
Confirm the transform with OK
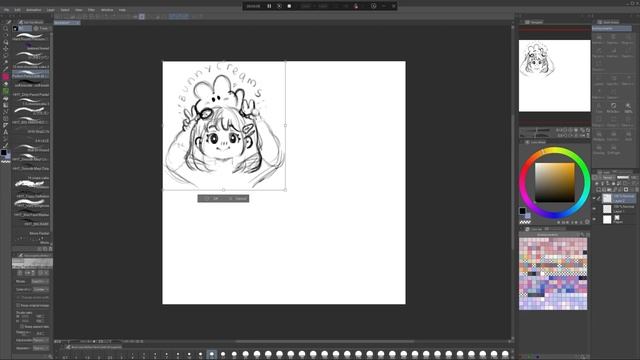point(211,198)
